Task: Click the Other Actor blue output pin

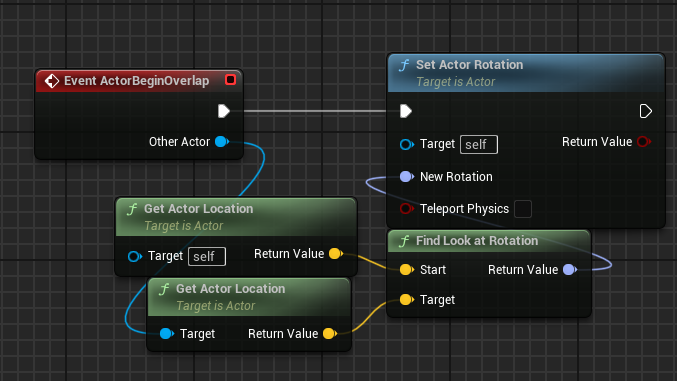Action: 222,142
